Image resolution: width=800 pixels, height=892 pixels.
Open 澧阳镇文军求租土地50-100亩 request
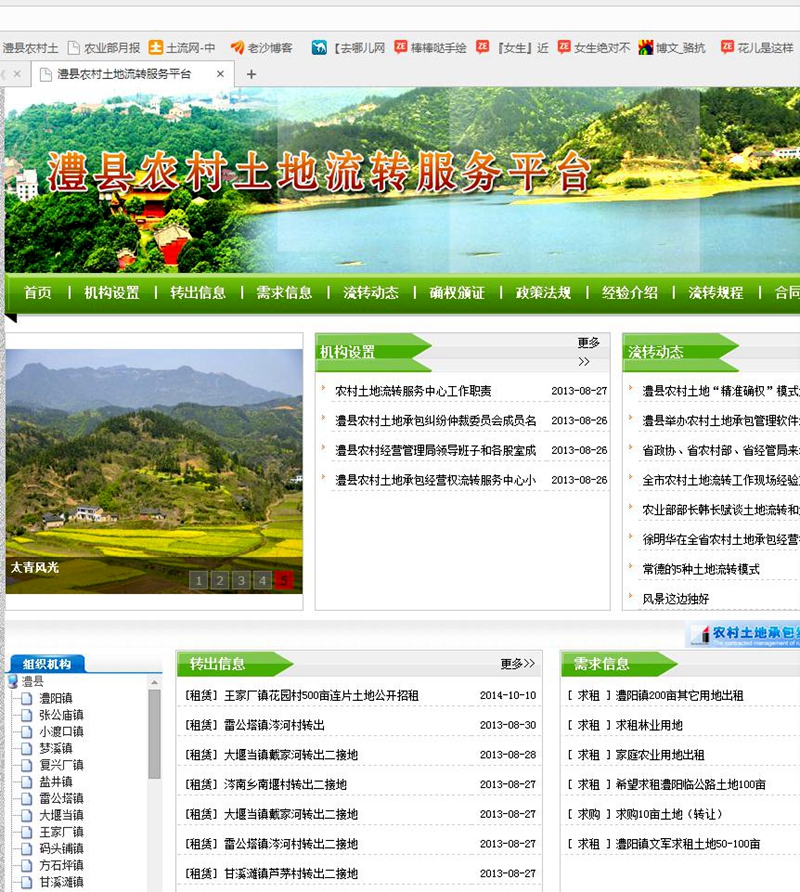tap(687, 844)
